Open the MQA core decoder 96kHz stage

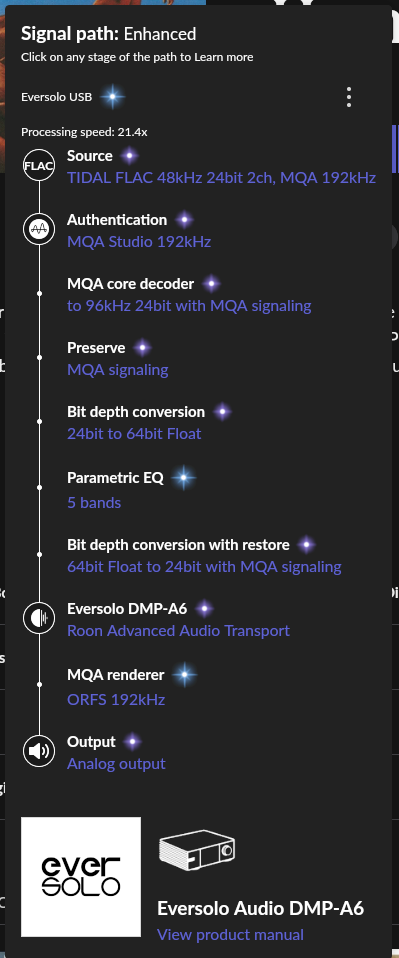point(189,306)
